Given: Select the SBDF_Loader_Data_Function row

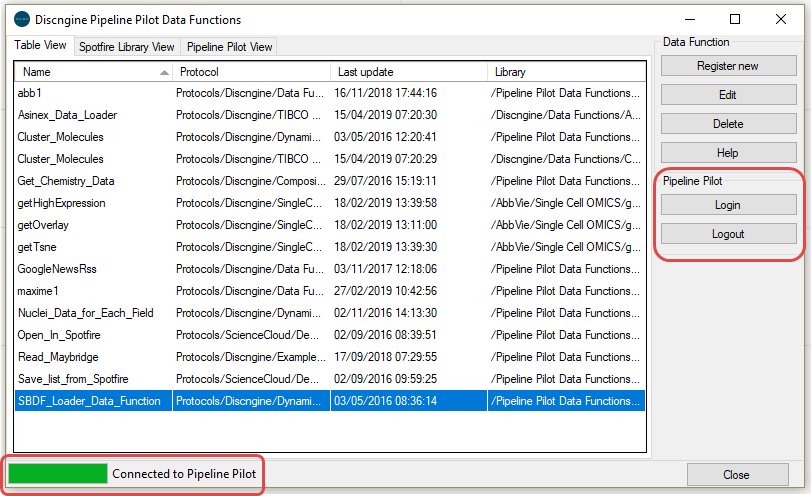Looking at the screenshot, I should tap(330, 401).
